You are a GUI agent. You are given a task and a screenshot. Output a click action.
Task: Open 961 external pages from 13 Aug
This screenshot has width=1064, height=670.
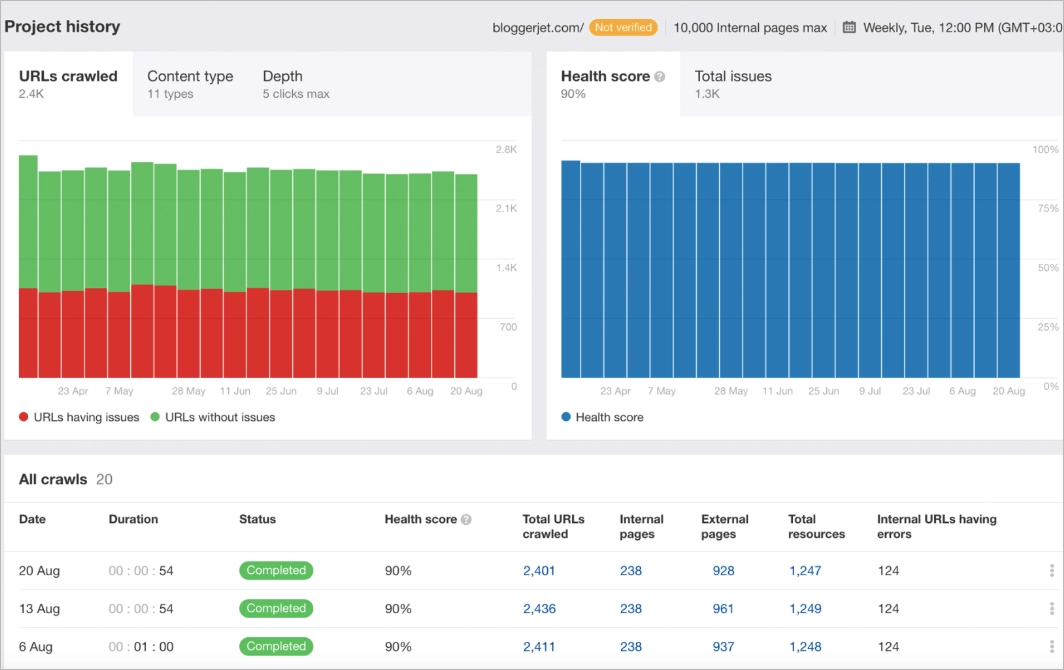(x=722, y=608)
